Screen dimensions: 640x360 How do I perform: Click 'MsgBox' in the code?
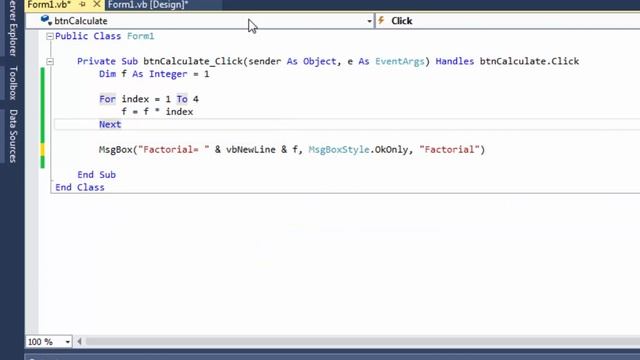click(116, 150)
